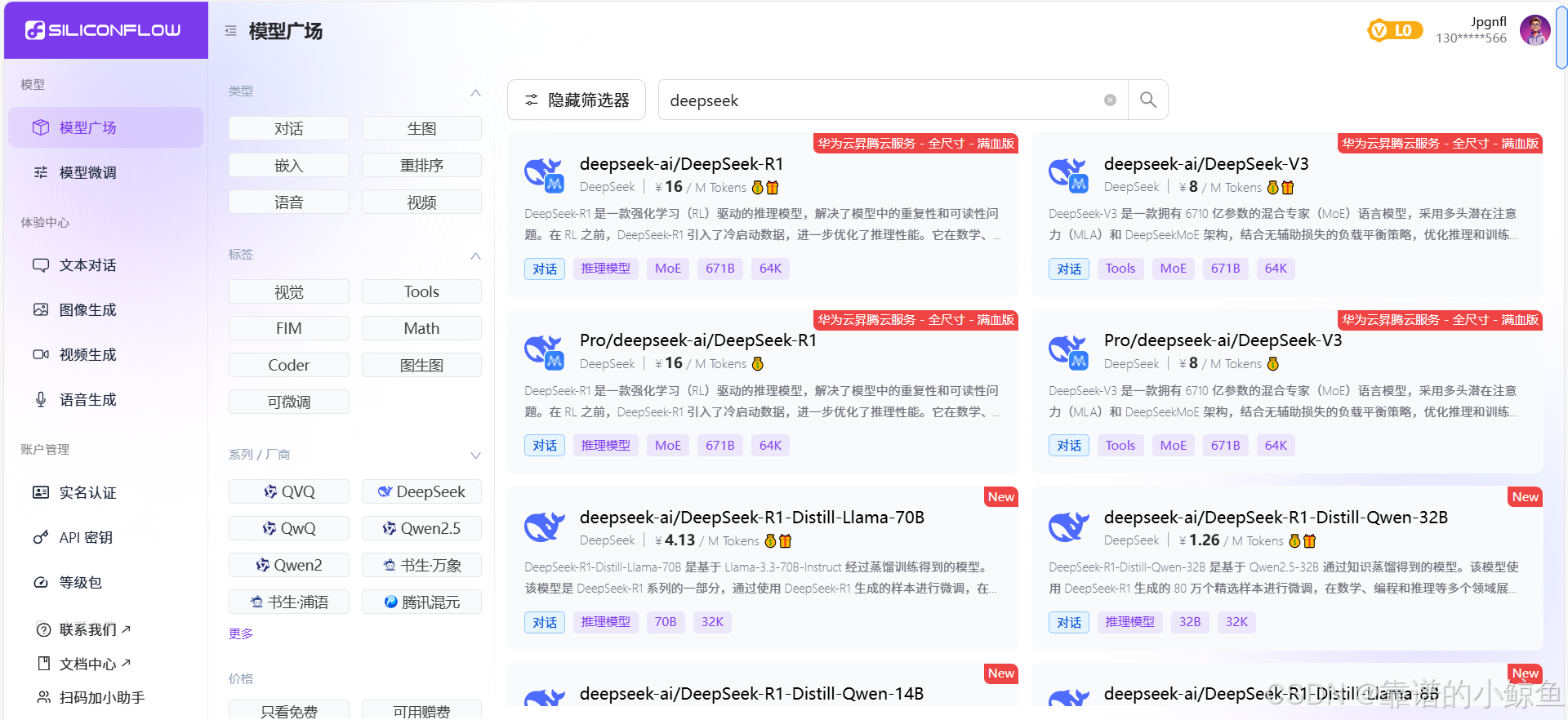Collapse the sidebar menu icon
1568x720 pixels.
click(231, 31)
